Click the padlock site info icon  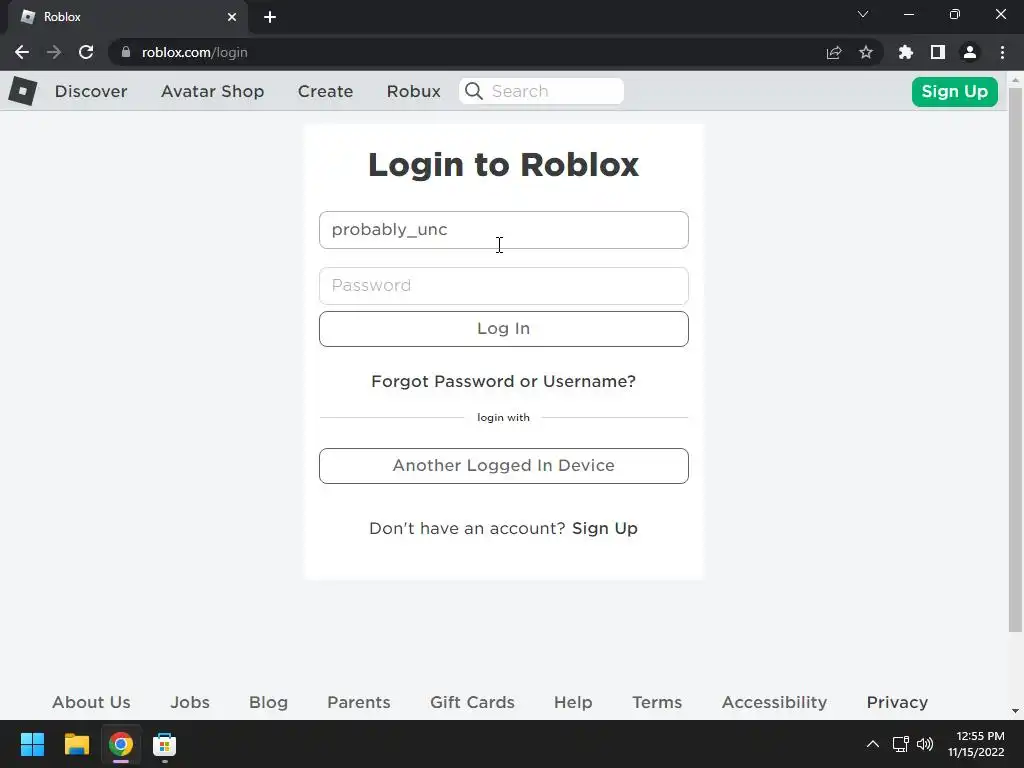[x=126, y=52]
